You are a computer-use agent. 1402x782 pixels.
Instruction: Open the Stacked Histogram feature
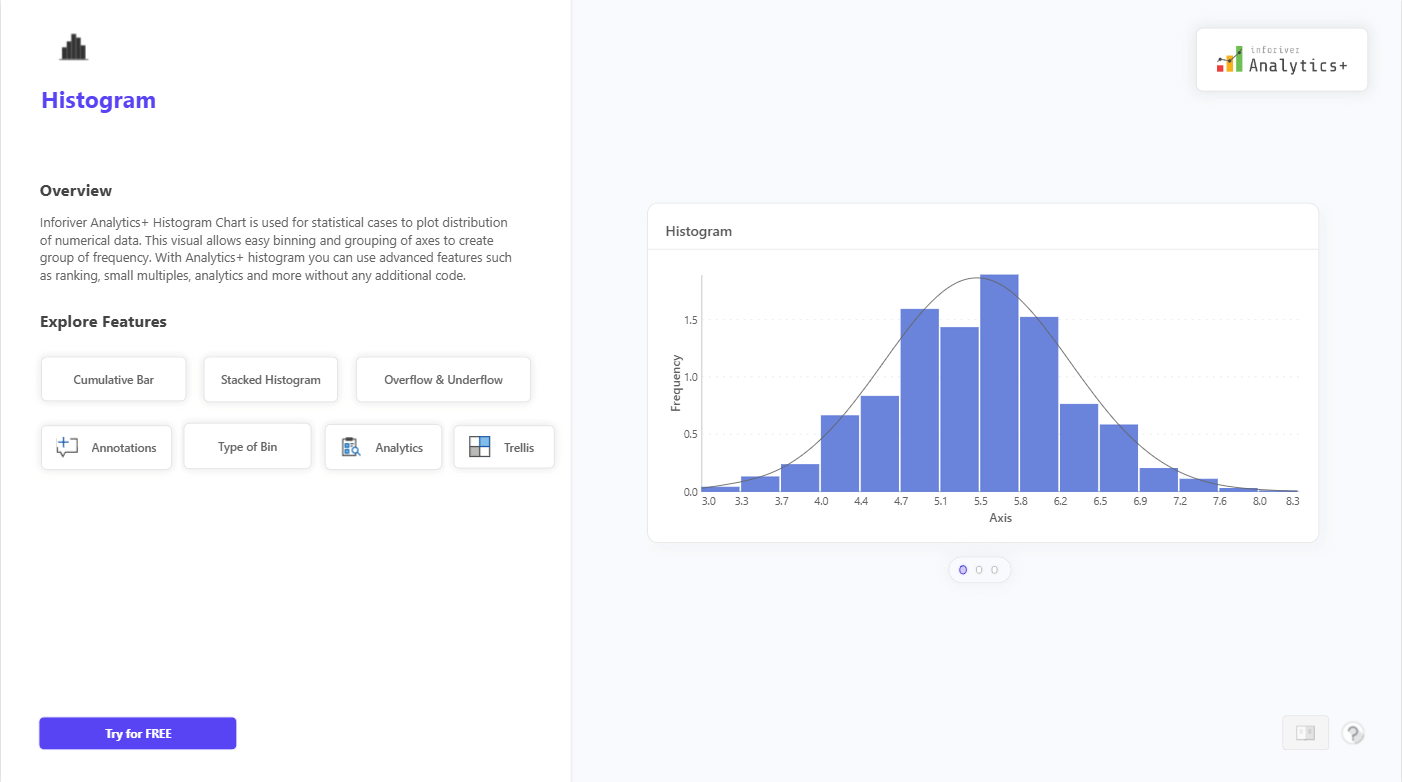pos(271,380)
